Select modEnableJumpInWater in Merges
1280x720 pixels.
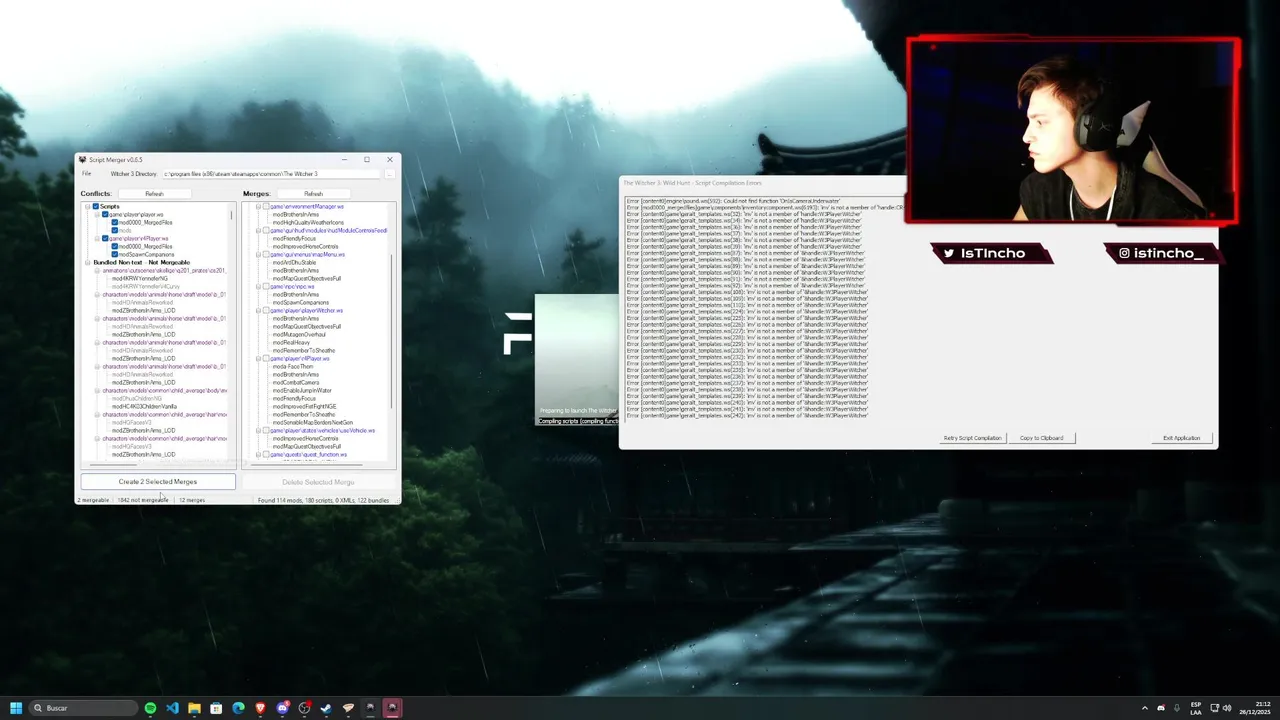(x=302, y=390)
